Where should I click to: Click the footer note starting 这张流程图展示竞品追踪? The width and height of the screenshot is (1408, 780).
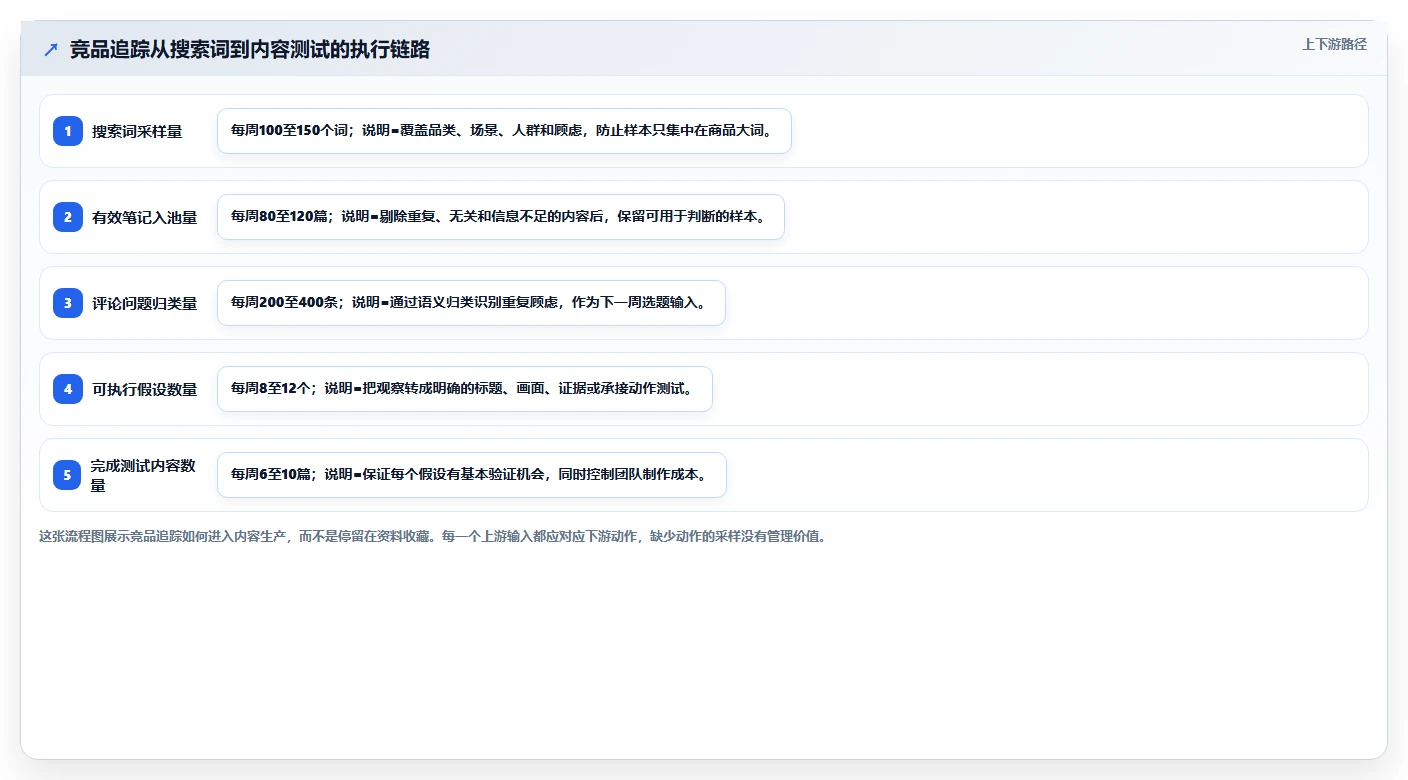[x=433, y=536]
